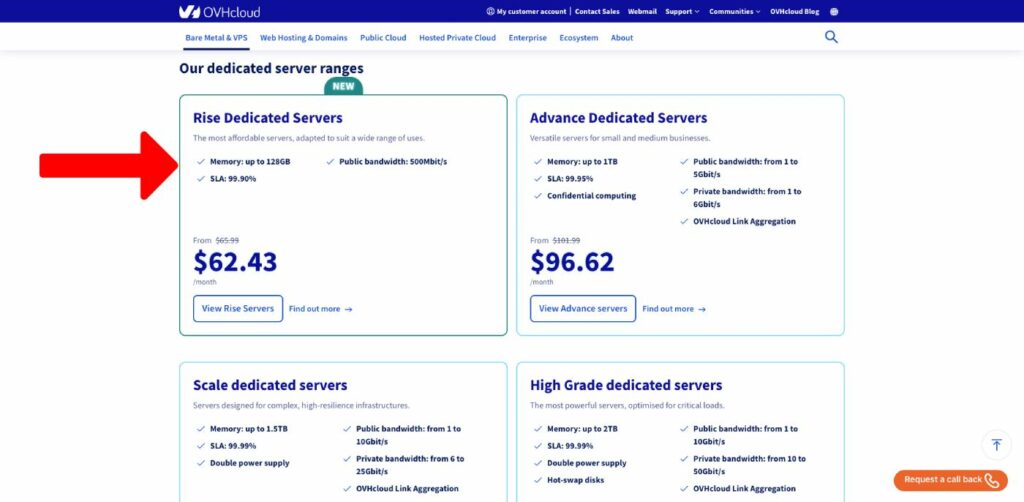
Task: Click the NEW badge on Rise card
Action: (344, 86)
